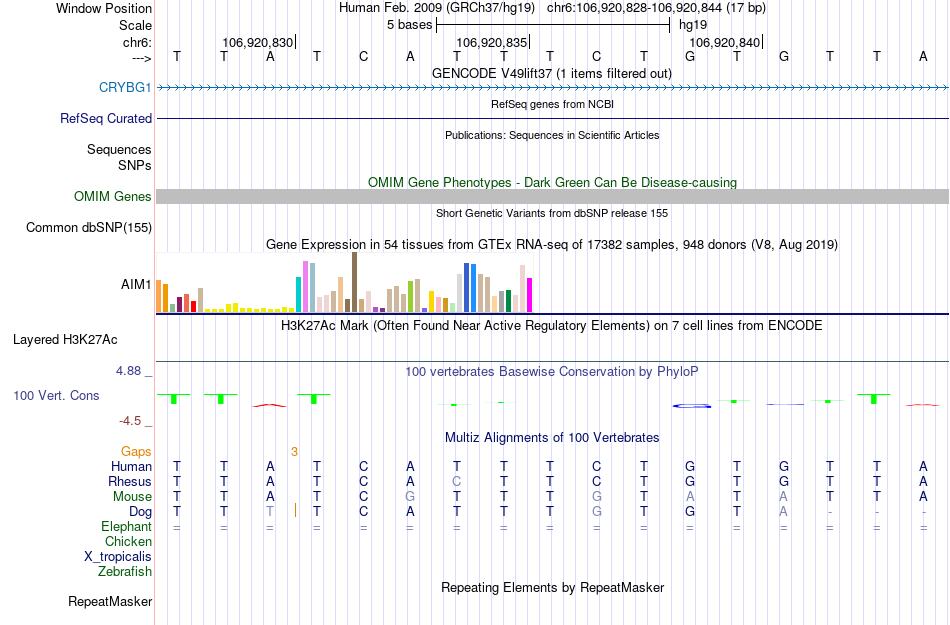
Task: Click the Scale label
Action: tap(135, 25)
